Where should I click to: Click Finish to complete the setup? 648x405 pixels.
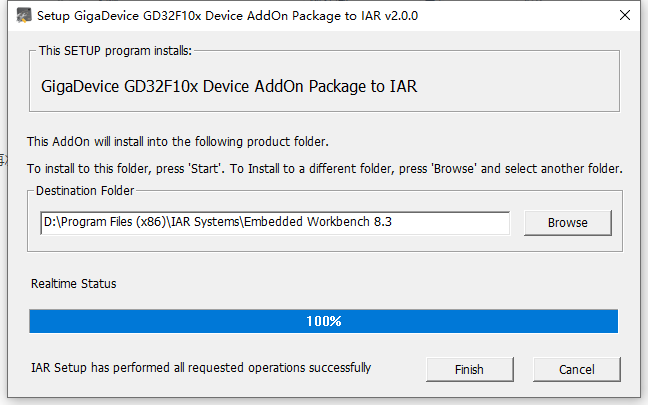(x=469, y=369)
